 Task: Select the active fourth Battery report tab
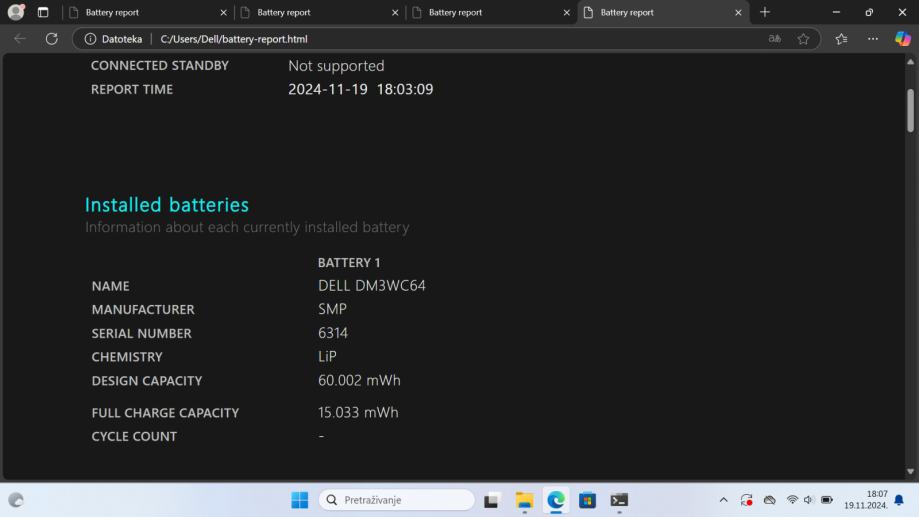[662, 12]
